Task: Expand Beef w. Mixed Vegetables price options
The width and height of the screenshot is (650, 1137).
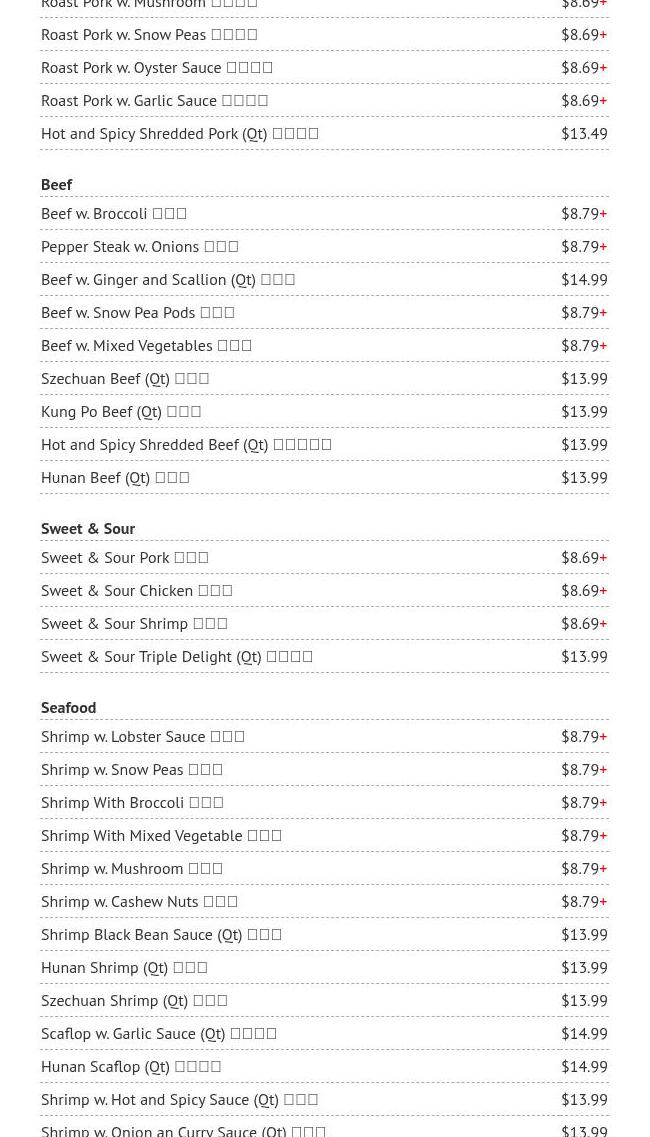Action: (x=603, y=345)
